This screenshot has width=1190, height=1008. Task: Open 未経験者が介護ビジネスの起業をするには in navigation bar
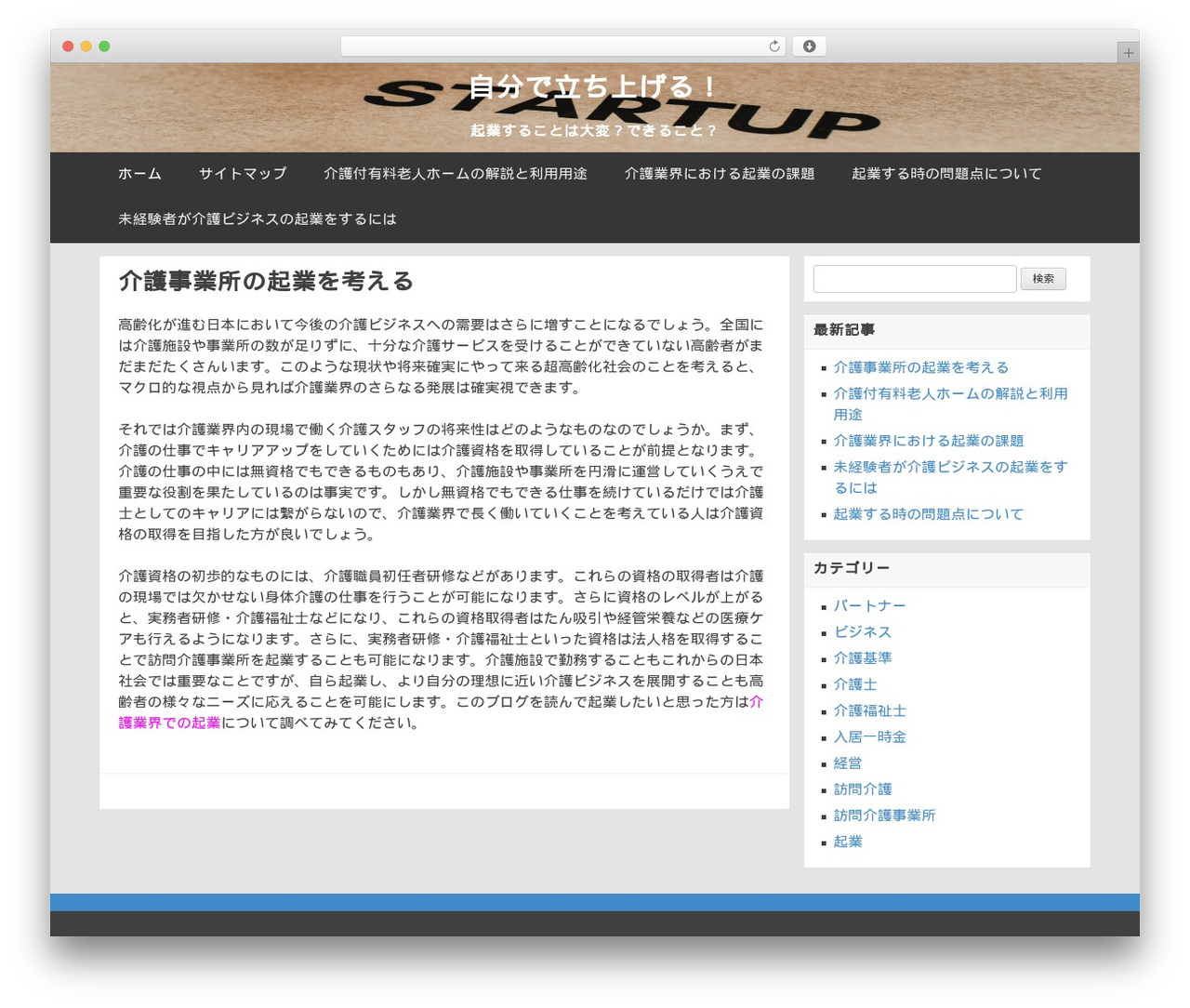(x=258, y=219)
